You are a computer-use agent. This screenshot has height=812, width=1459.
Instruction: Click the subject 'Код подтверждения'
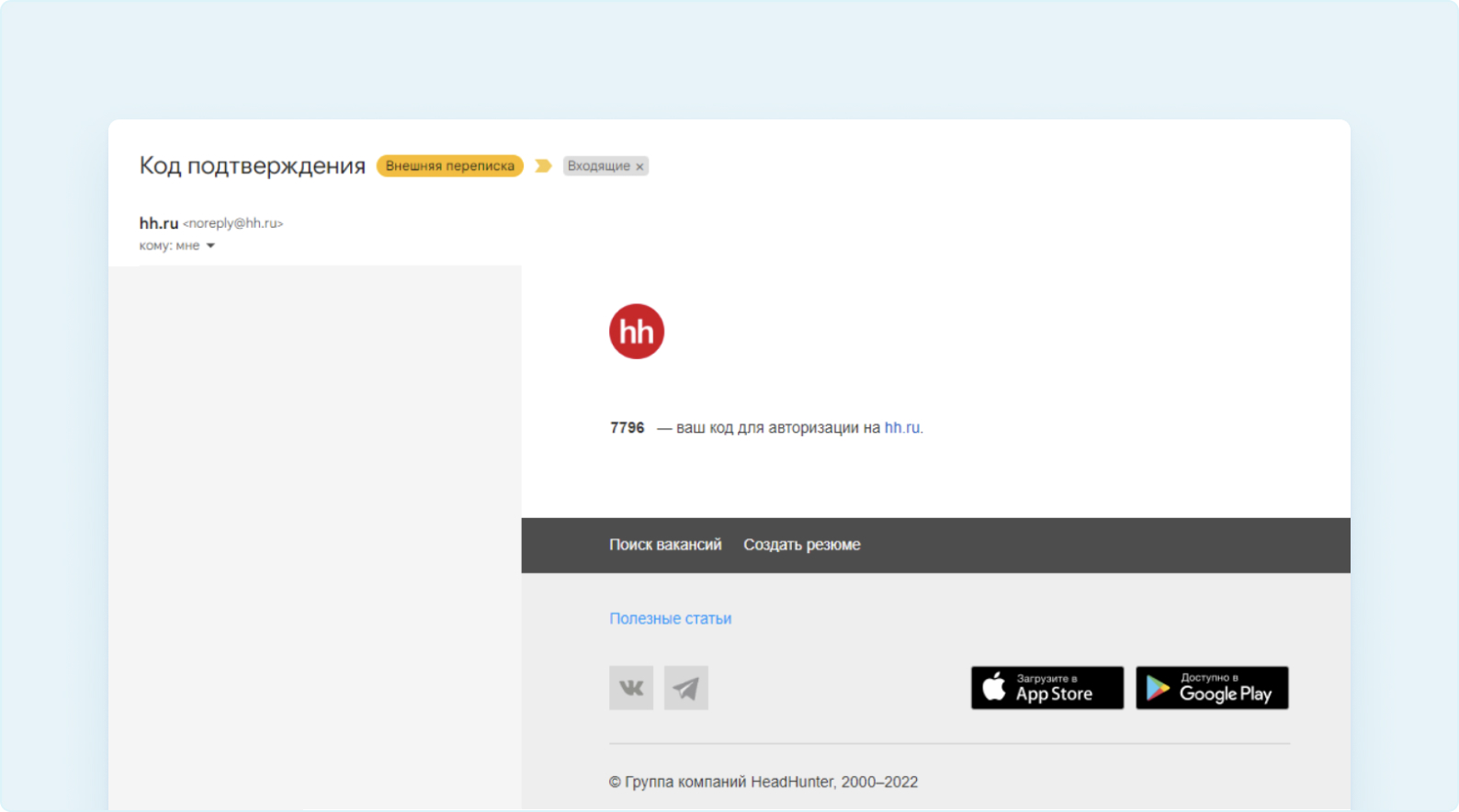pos(252,166)
